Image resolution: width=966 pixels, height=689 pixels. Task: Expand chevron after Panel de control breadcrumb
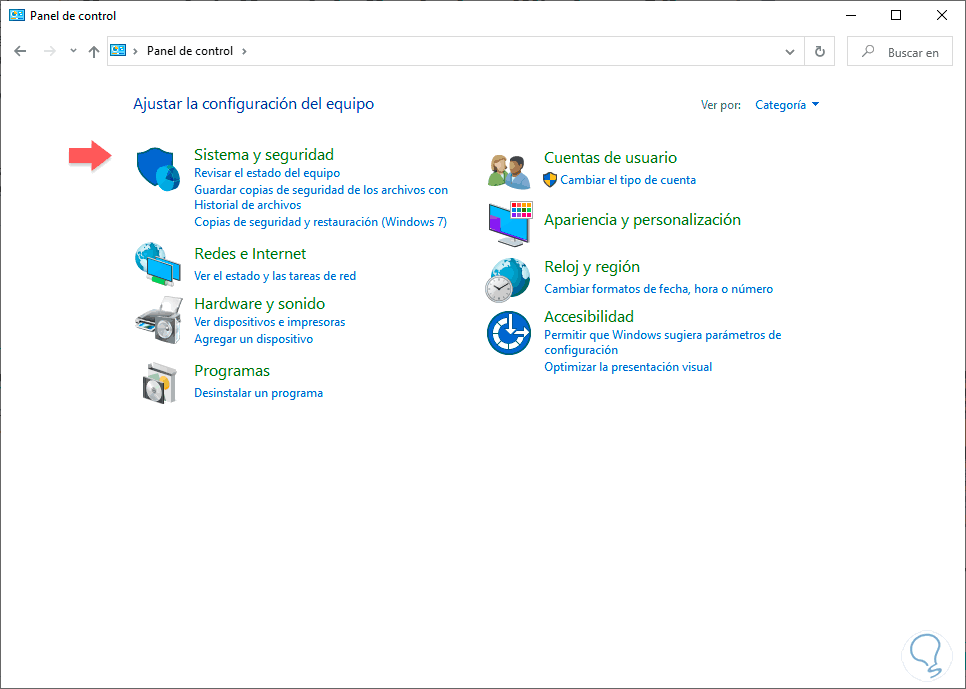245,51
